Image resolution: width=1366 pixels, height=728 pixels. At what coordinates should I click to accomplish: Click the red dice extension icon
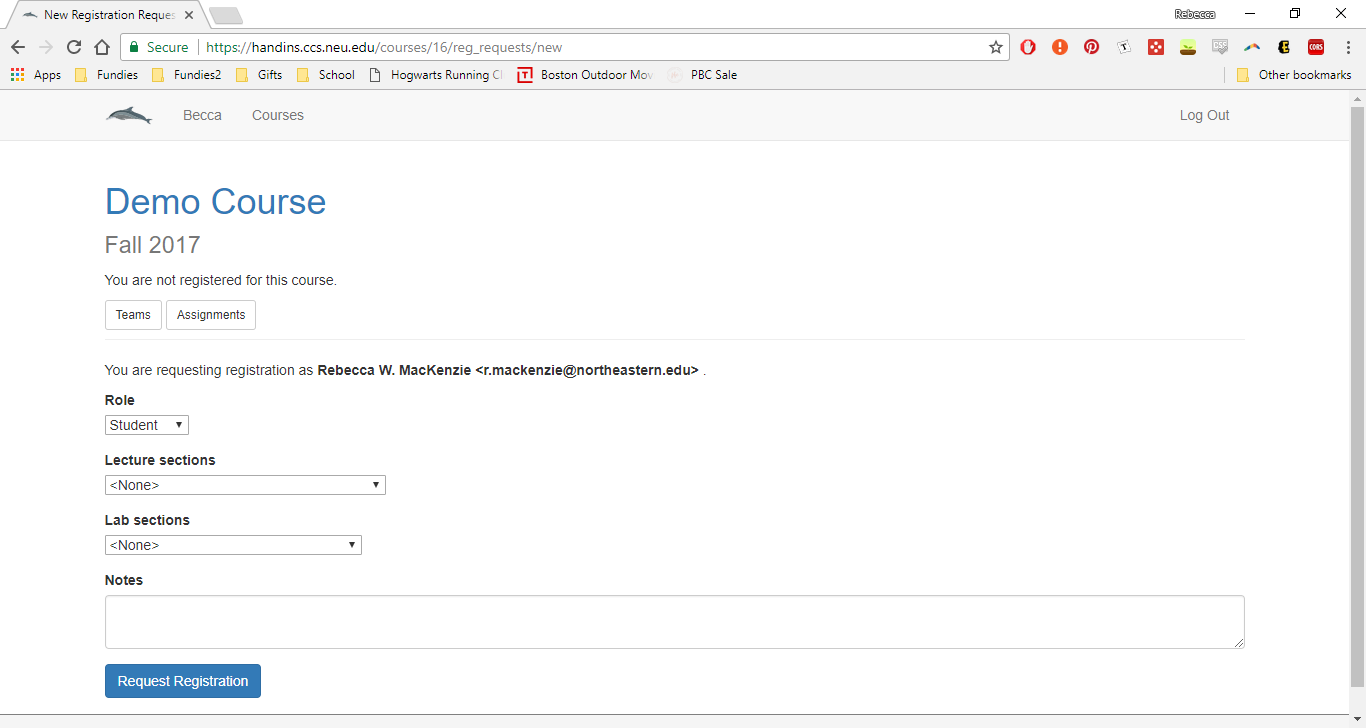click(1156, 47)
